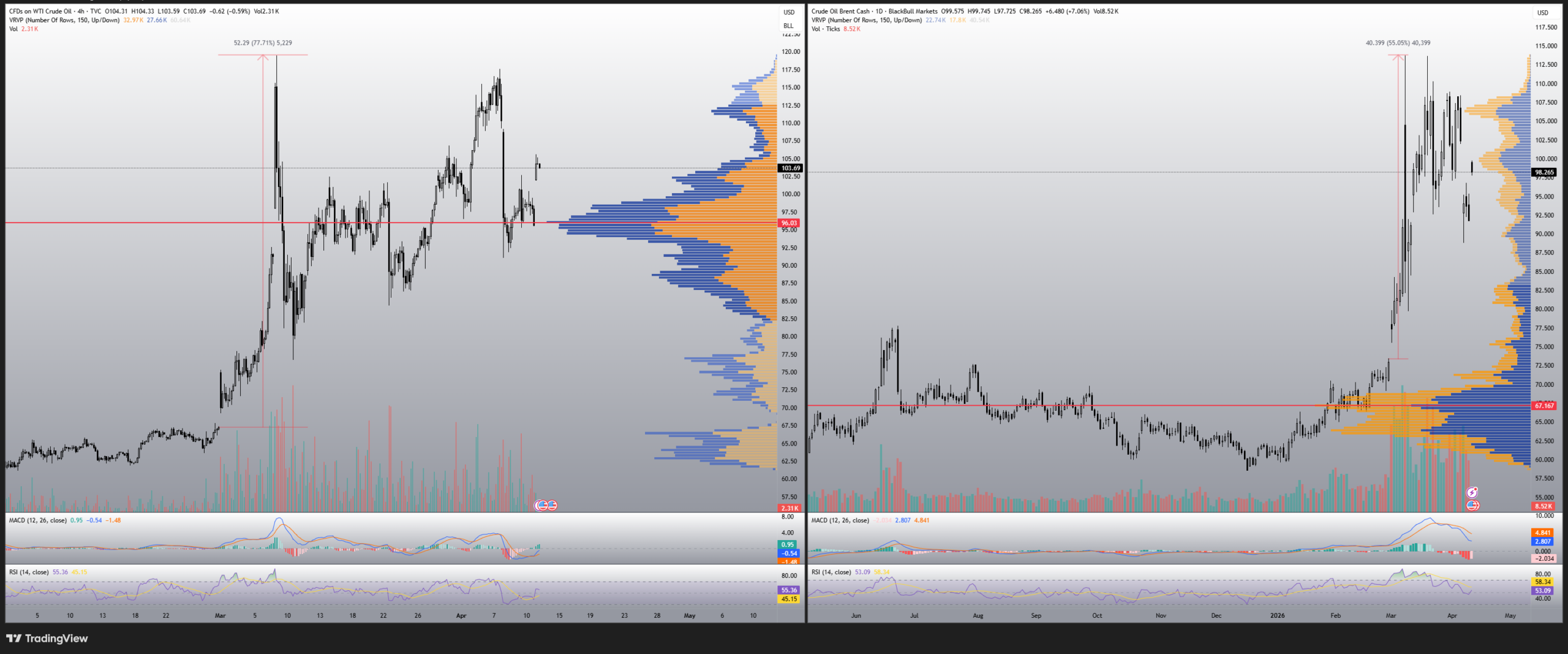The image size is (1568, 654).
Task: Click the CFDs on WTI Crude Oil title
Action: click(40, 11)
